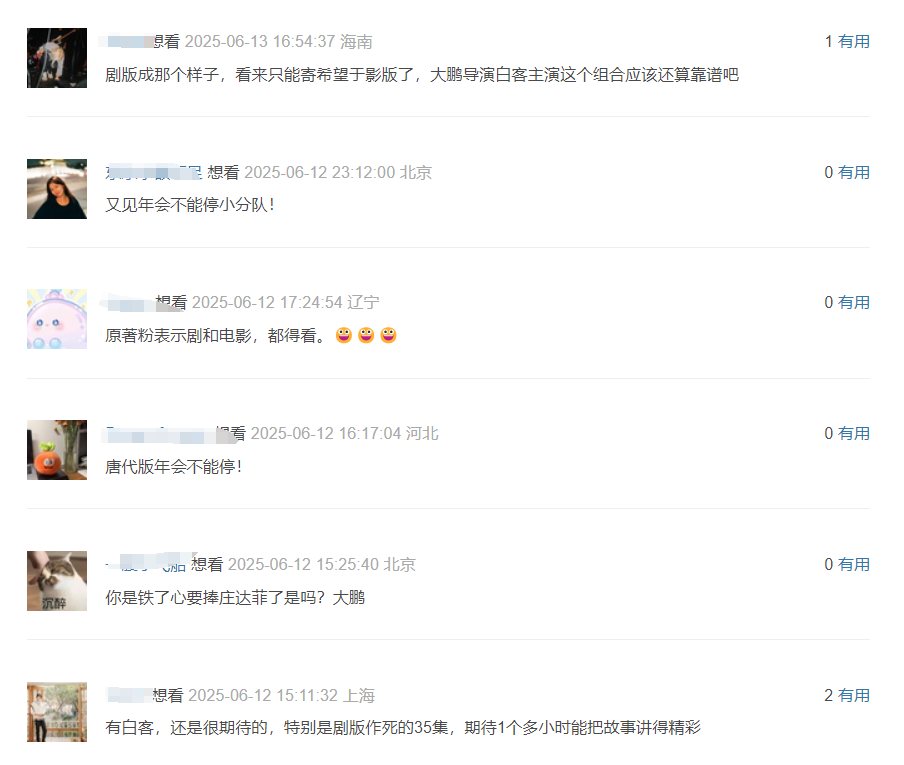
Task: Click comment text 唐代版年会不能停!
Action: click(174, 466)
